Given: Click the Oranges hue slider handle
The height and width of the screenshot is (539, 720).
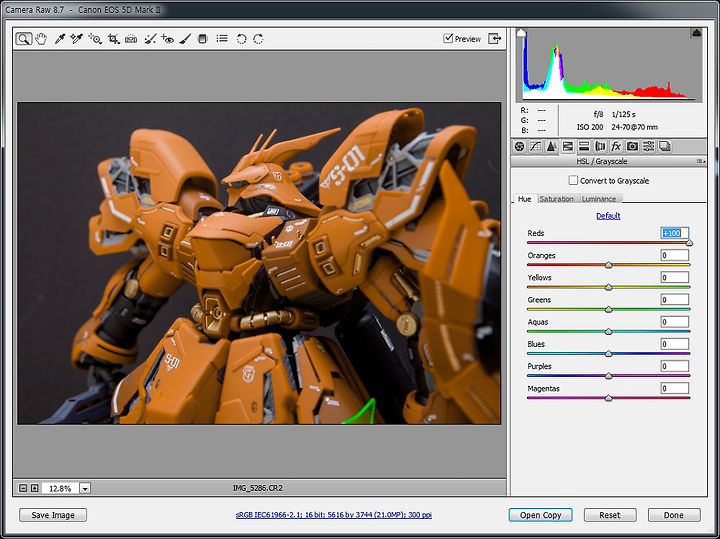Looking at the screenshot, I should point(608,265).
